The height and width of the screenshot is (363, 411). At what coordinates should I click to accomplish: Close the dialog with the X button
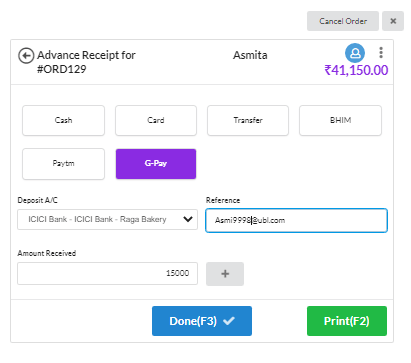(393, 21)
